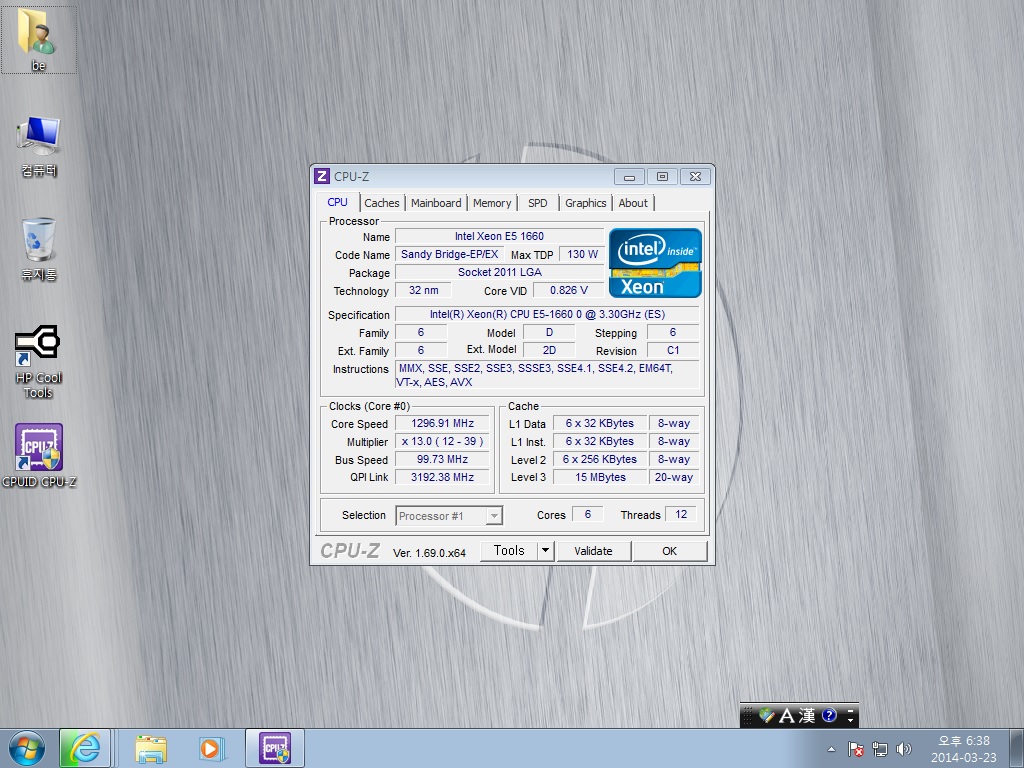The image size is (1024, 768).
Task: Expand the Tools dropdown arrow
Action: click(546, 551)
